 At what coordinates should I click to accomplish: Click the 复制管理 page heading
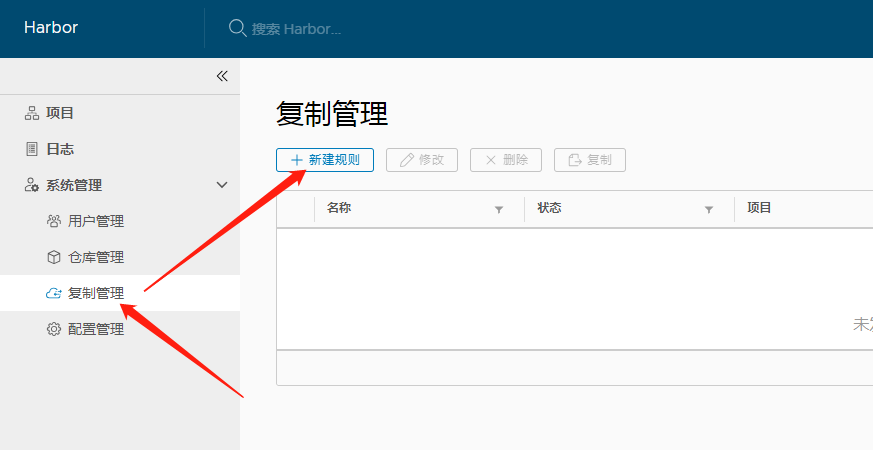coord(332,114)
